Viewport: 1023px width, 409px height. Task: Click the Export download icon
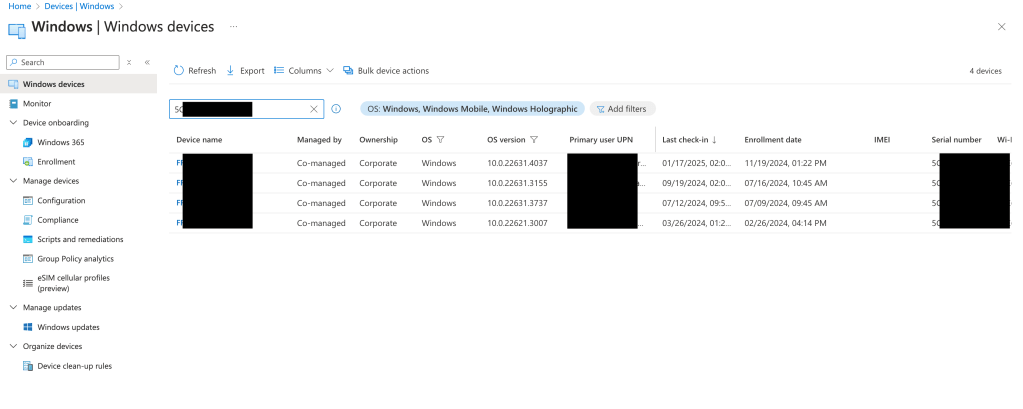pos(231,71)
